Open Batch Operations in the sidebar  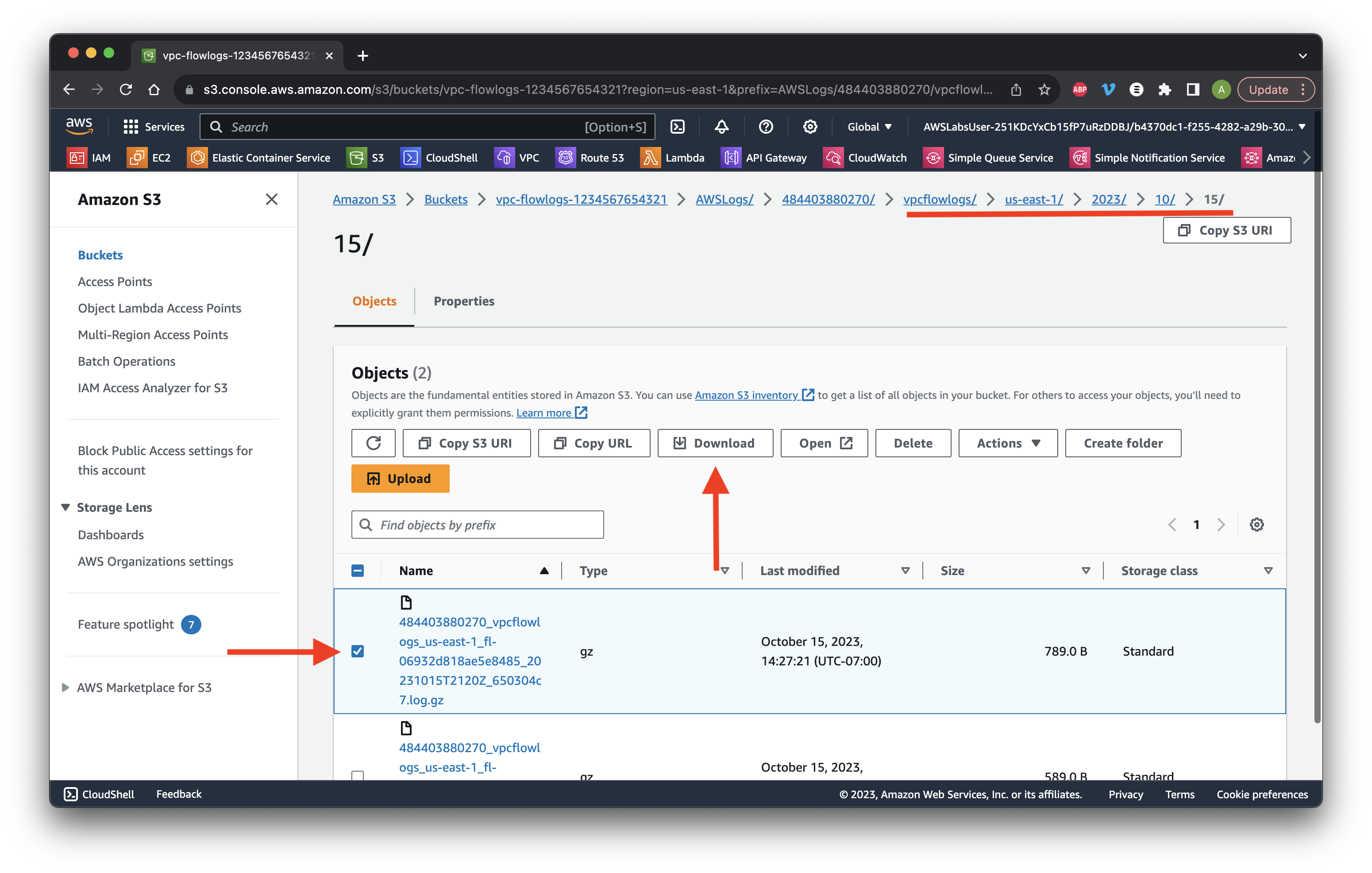pyautogui.click(x=127, y=361)
